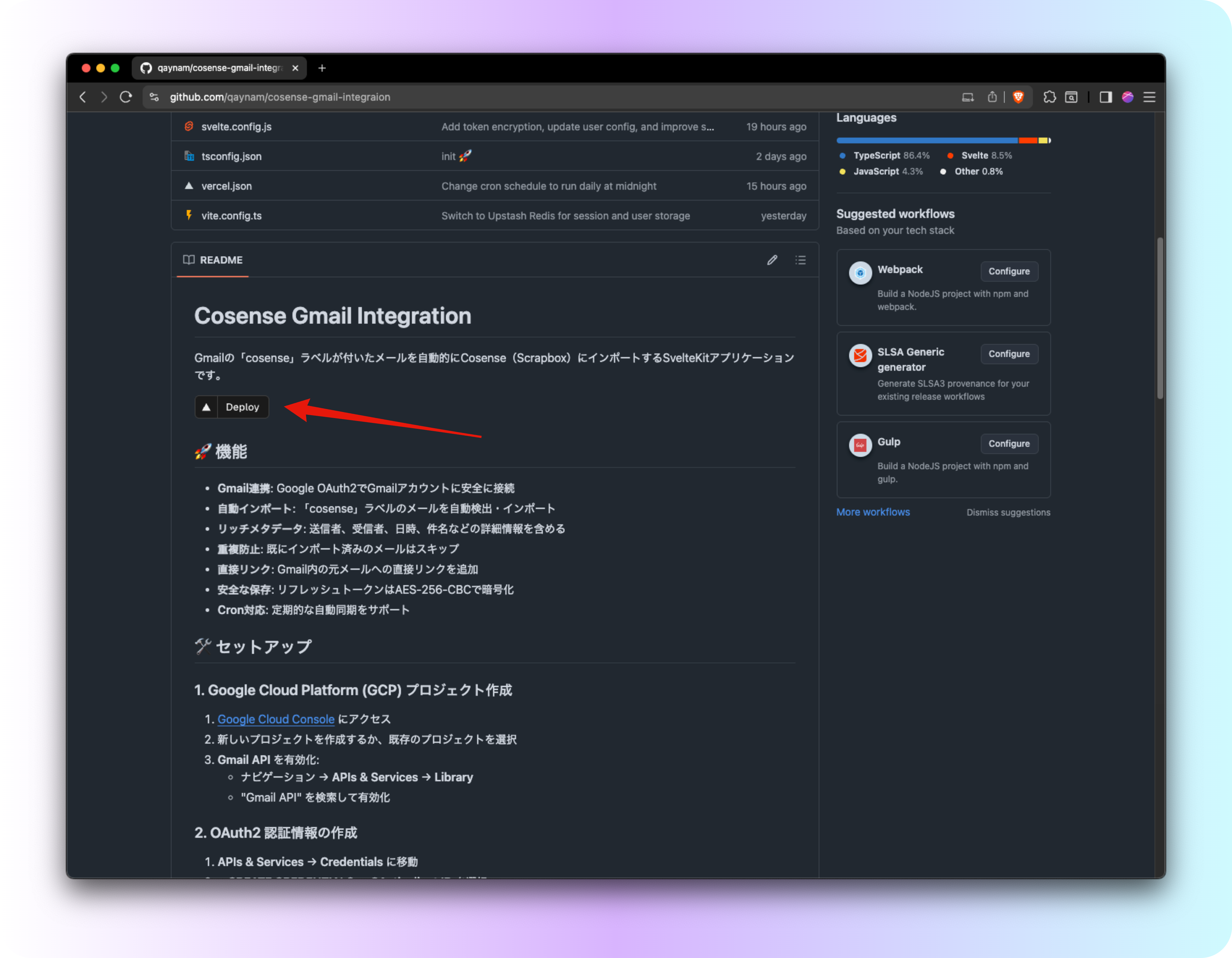The width and height of the screenshot is (1232, 958).
Task: Open the browser search tabs icon
Action: coord(1071,97)
